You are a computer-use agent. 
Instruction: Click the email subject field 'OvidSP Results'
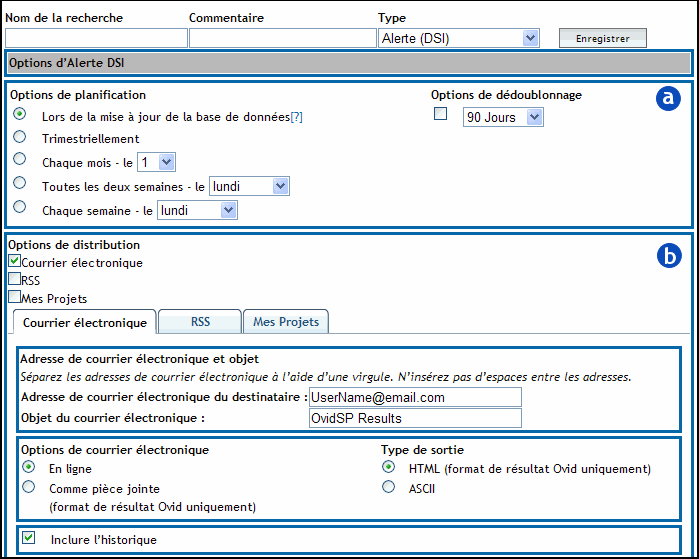coord(415,418)
